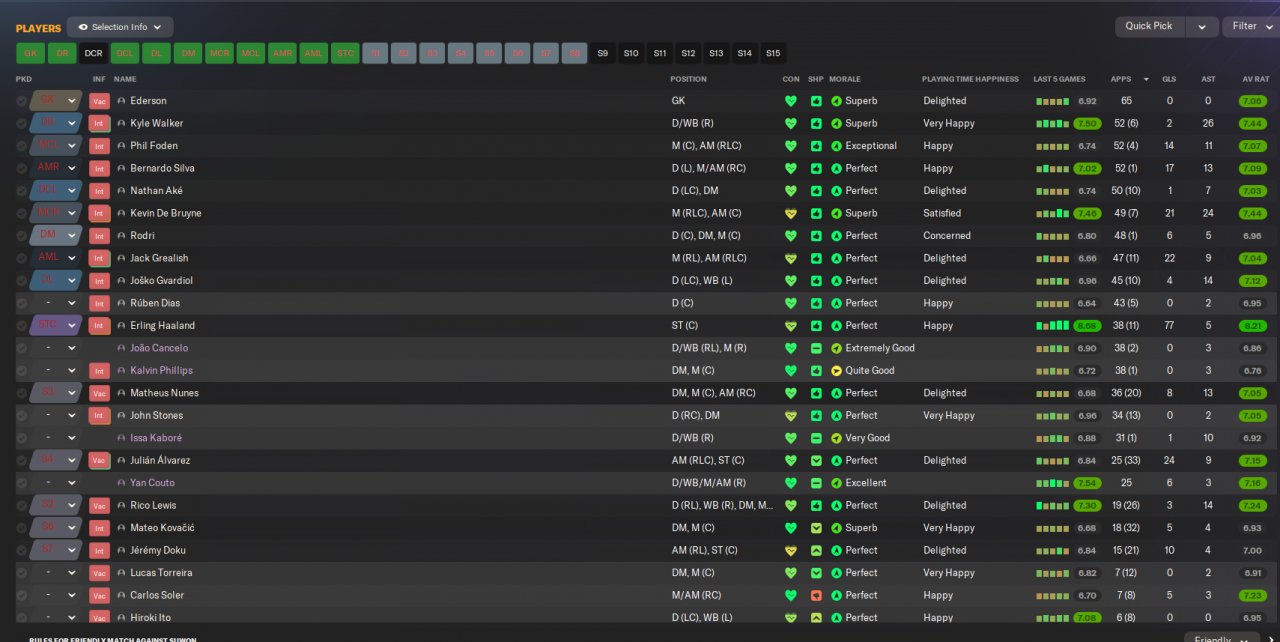Viewport: 1280px width, 642px height.
Task: Select the AMR position slot
Action: (x=283, y=53)
